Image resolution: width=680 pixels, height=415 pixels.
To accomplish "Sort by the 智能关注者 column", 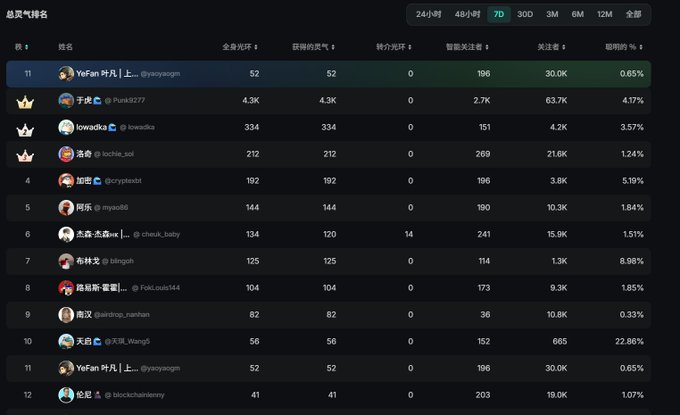I will 467,47.
